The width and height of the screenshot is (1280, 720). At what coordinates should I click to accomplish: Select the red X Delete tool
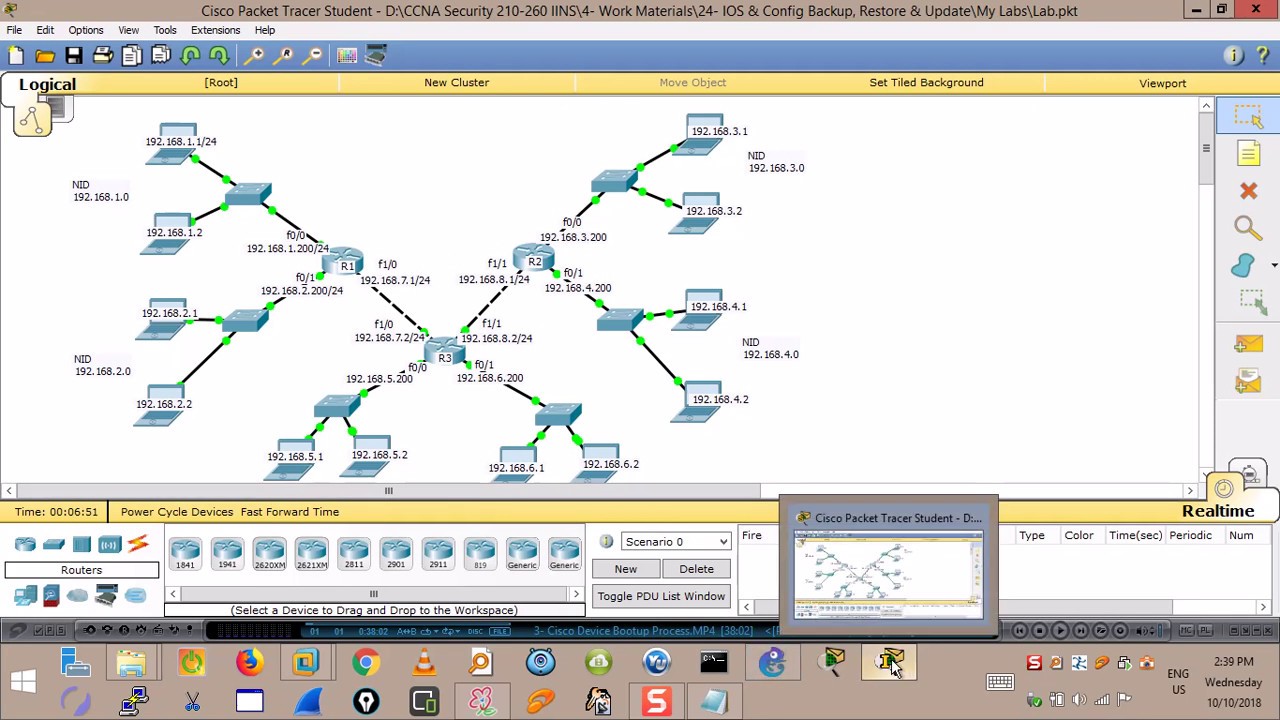pyautogui.click(x=1248, y=191)
